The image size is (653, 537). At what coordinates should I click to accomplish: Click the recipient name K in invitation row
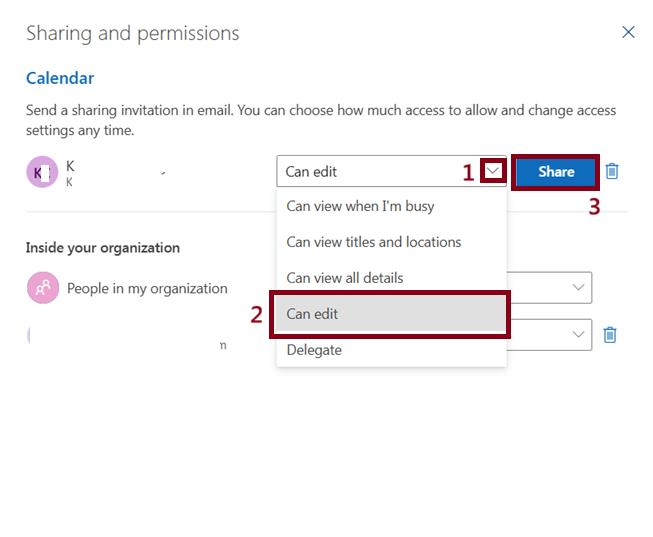tap(70, 166)
